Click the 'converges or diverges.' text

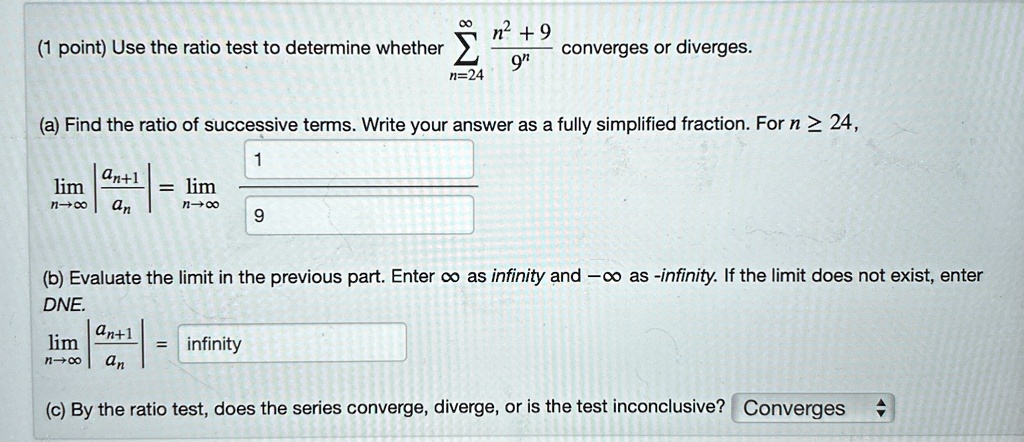tap(657, 48)
